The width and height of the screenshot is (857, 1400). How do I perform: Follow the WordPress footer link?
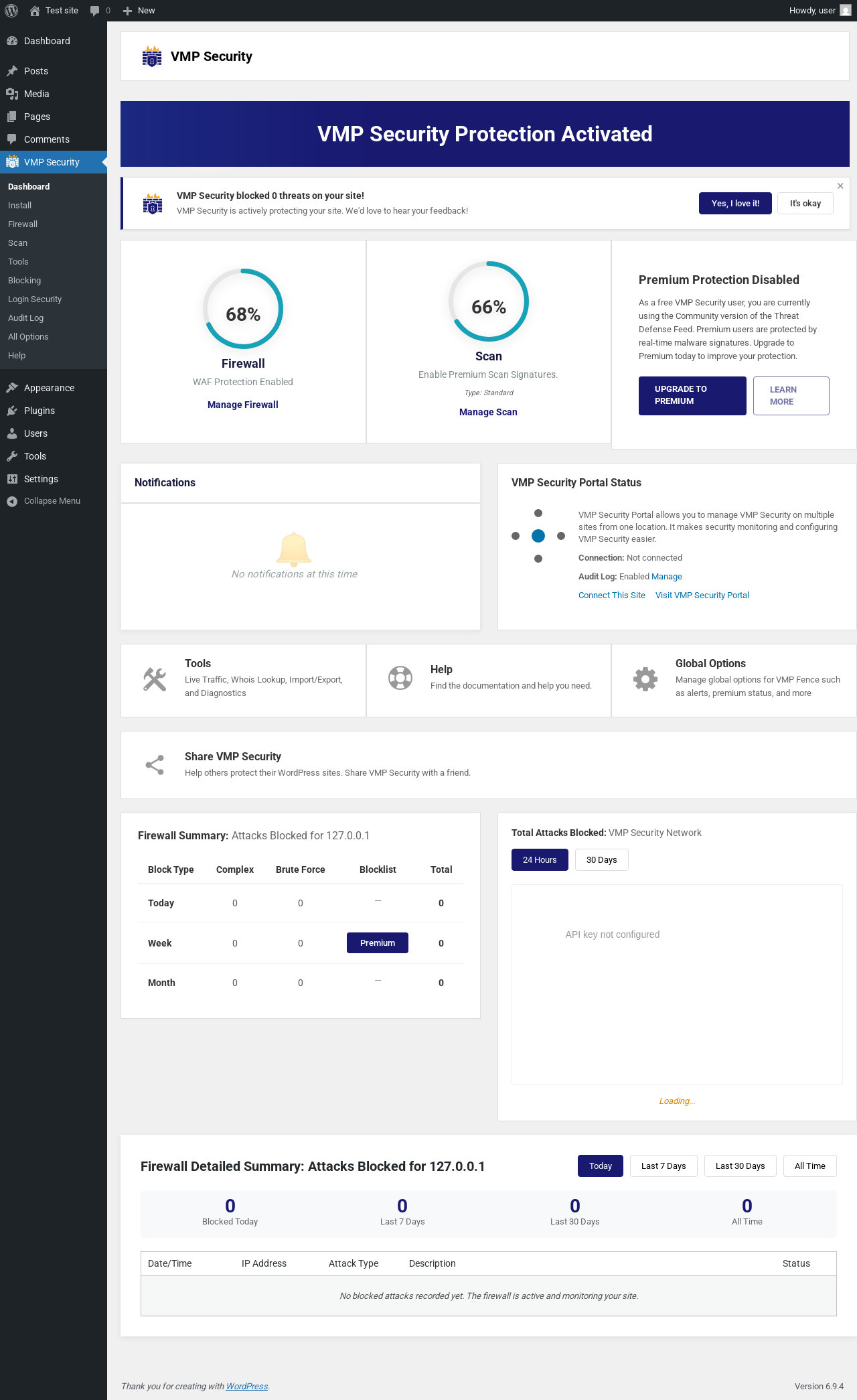(247, 1387)
